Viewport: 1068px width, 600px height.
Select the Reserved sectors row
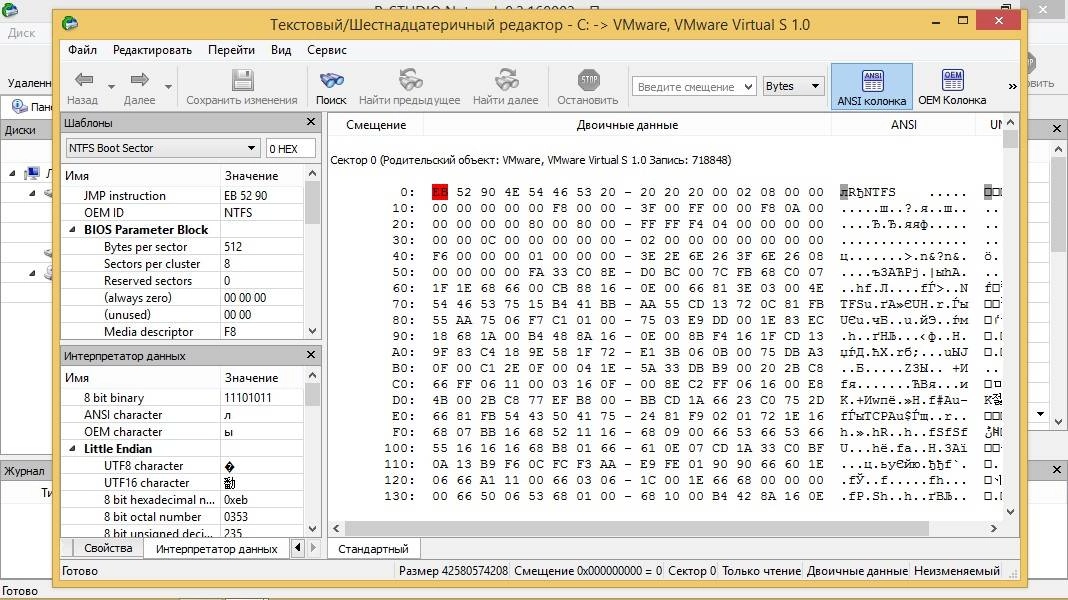pos(183,281)
